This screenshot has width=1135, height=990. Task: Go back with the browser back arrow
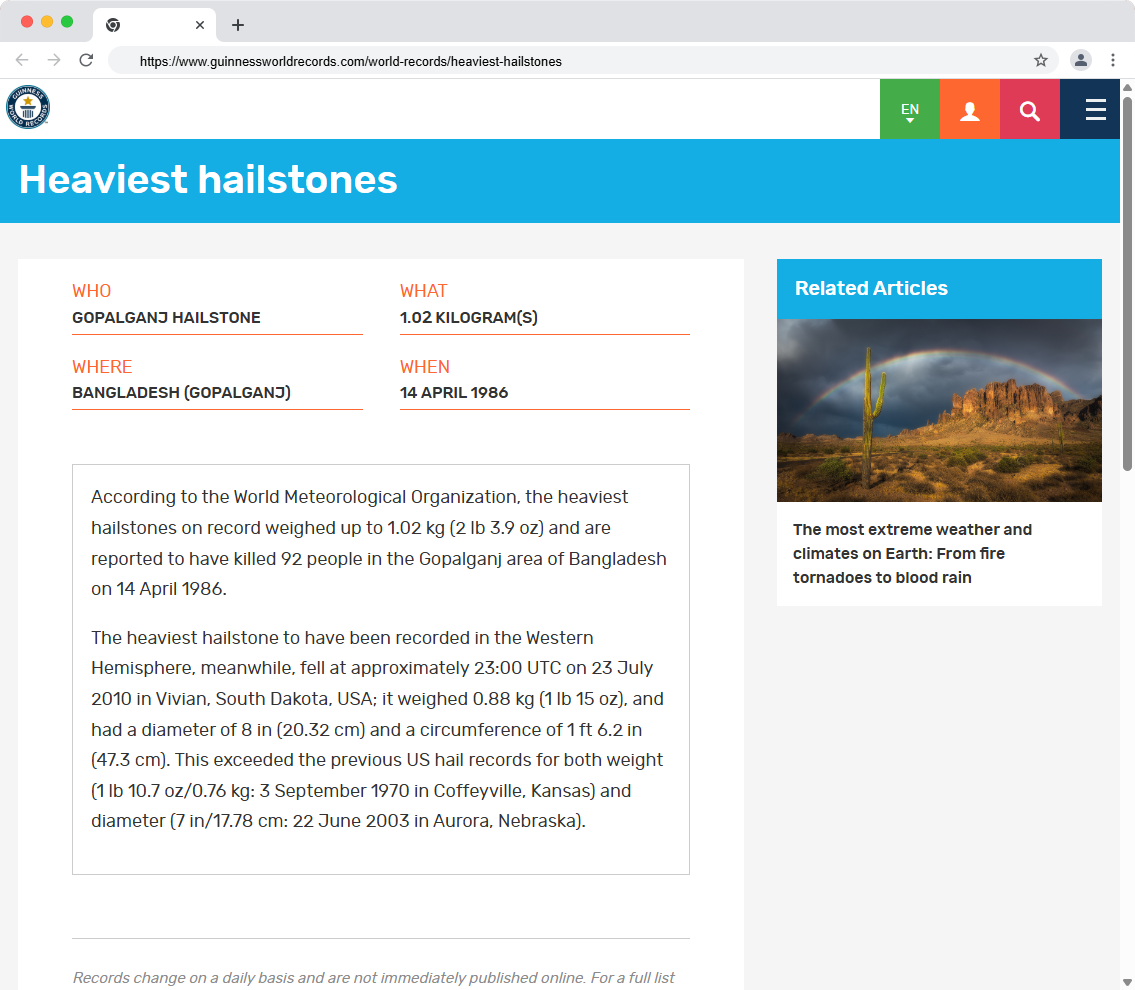tap(22, 60)
